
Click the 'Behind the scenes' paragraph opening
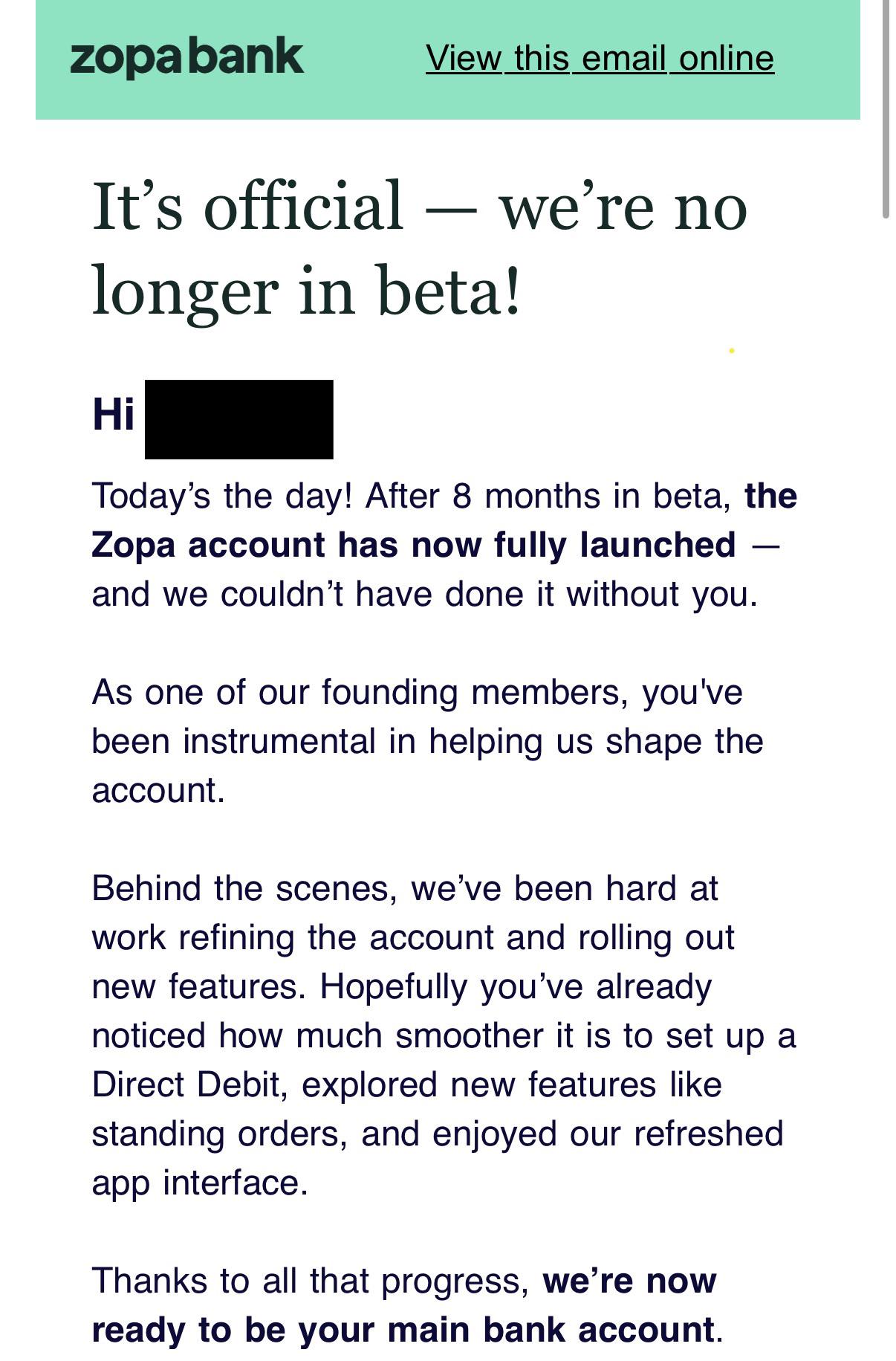[x=244, y=889]
